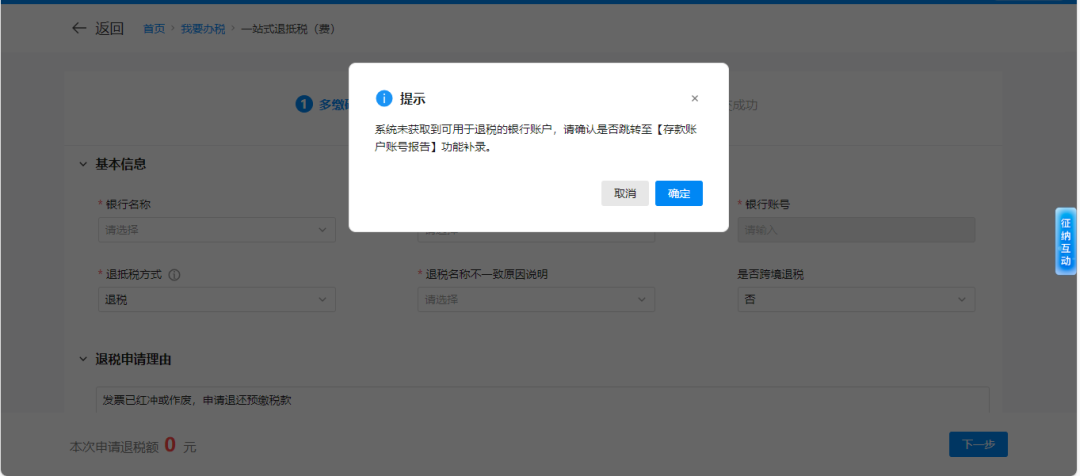
Task: Close the 提示 dialog with the X
Action: [x=694, y=99]
